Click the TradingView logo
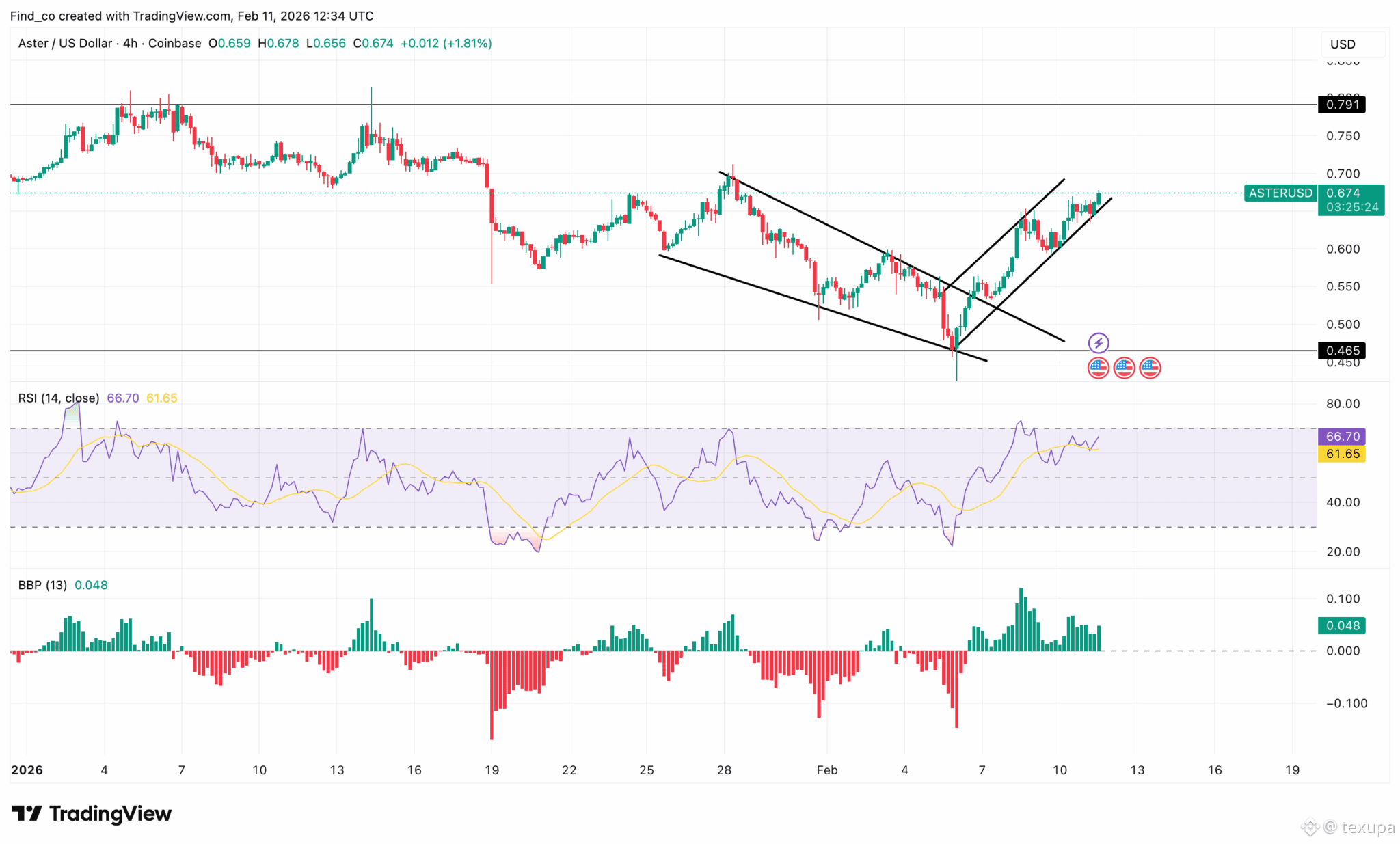The height and width of the screenshot is (844, 1400). click(92, 813)
